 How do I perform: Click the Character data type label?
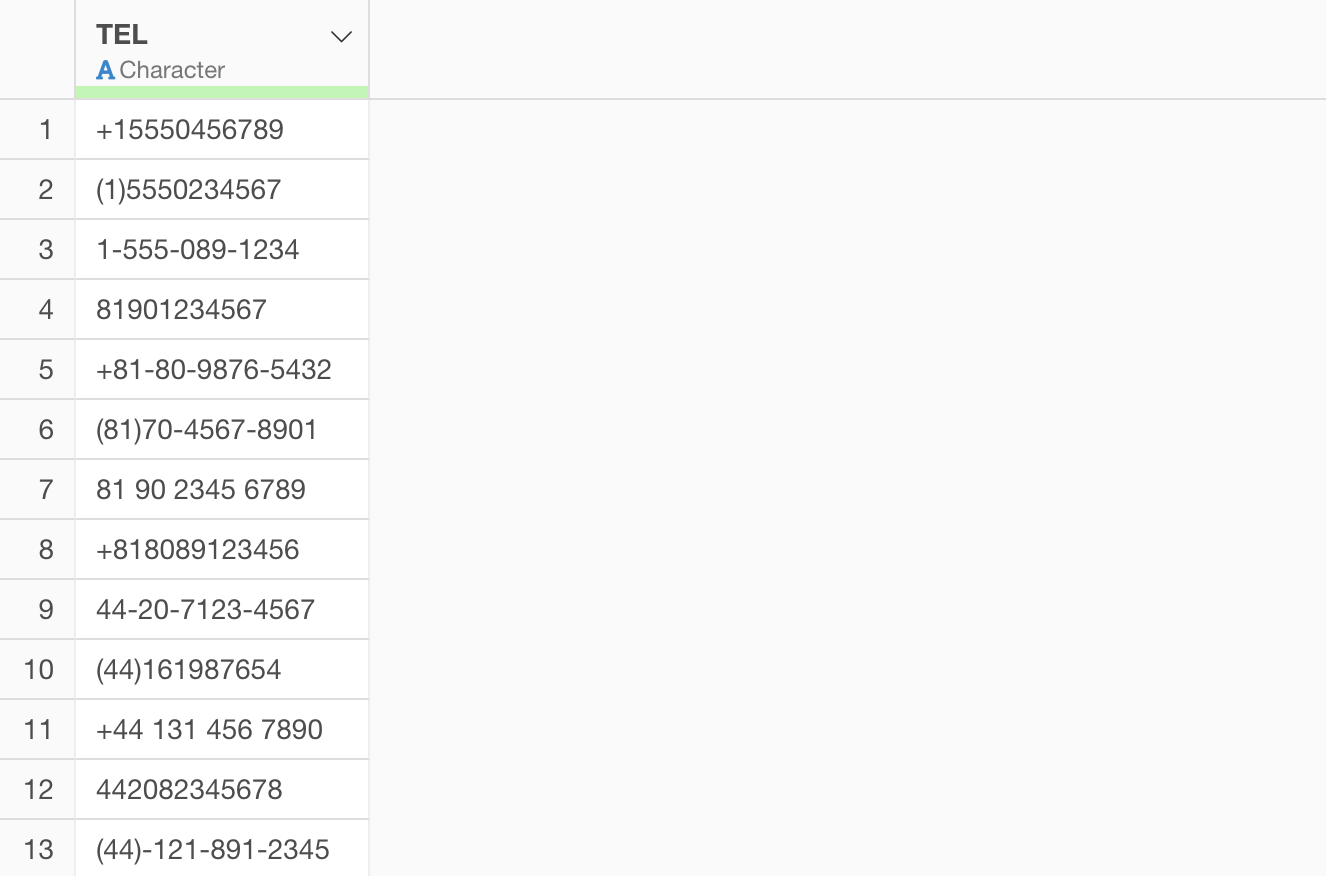click(171, 71)
